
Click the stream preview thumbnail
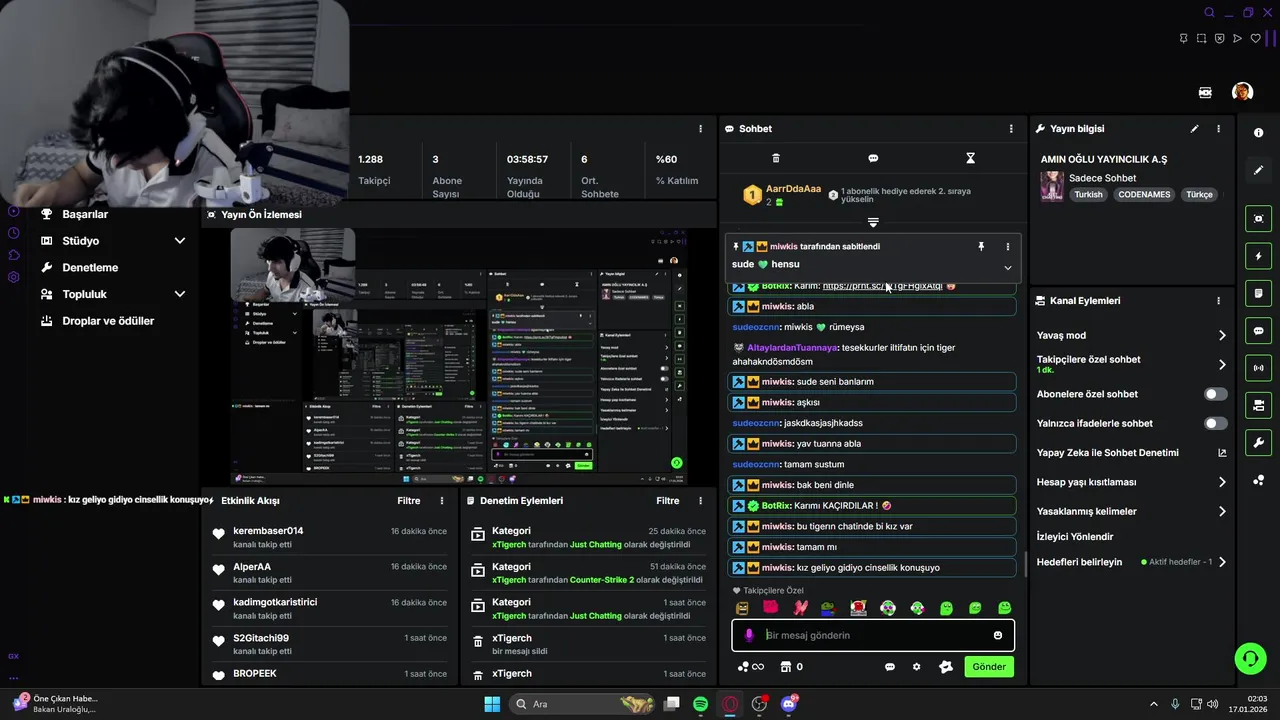coord(459,356)
